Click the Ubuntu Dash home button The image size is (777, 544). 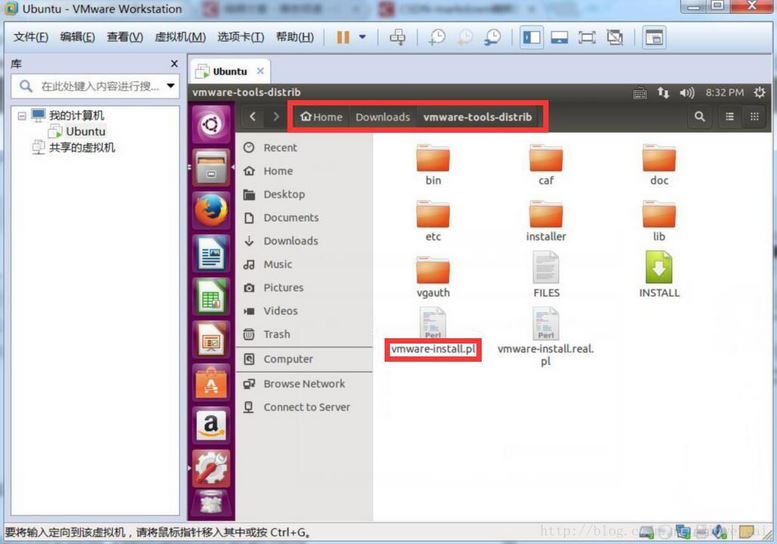tap(210, 125)
